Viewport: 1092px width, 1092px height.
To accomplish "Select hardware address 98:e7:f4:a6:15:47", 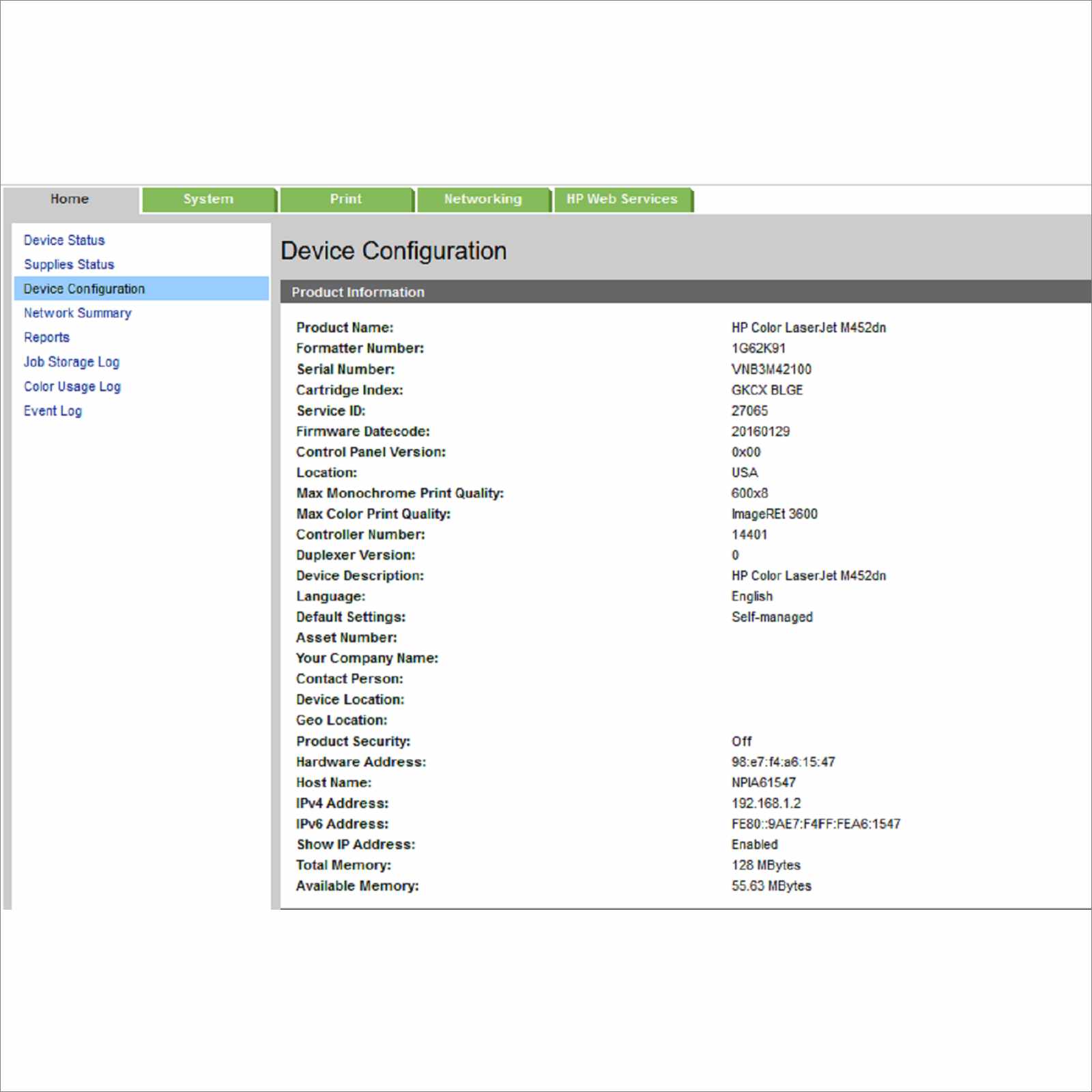I will pos(784,762).
